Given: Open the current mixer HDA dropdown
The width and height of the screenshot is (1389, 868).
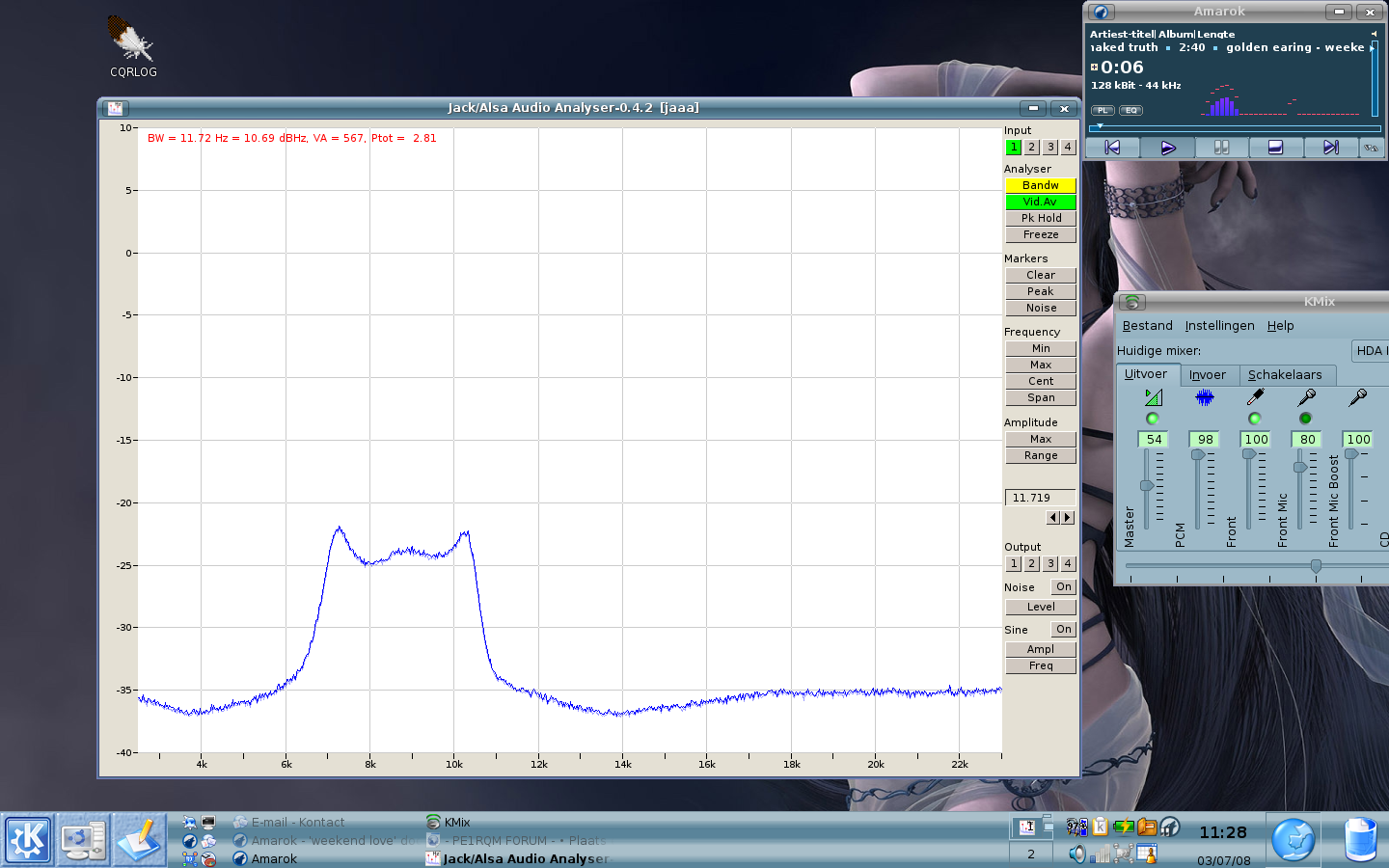Looking at the screenshot, I should click(1369, 351).
